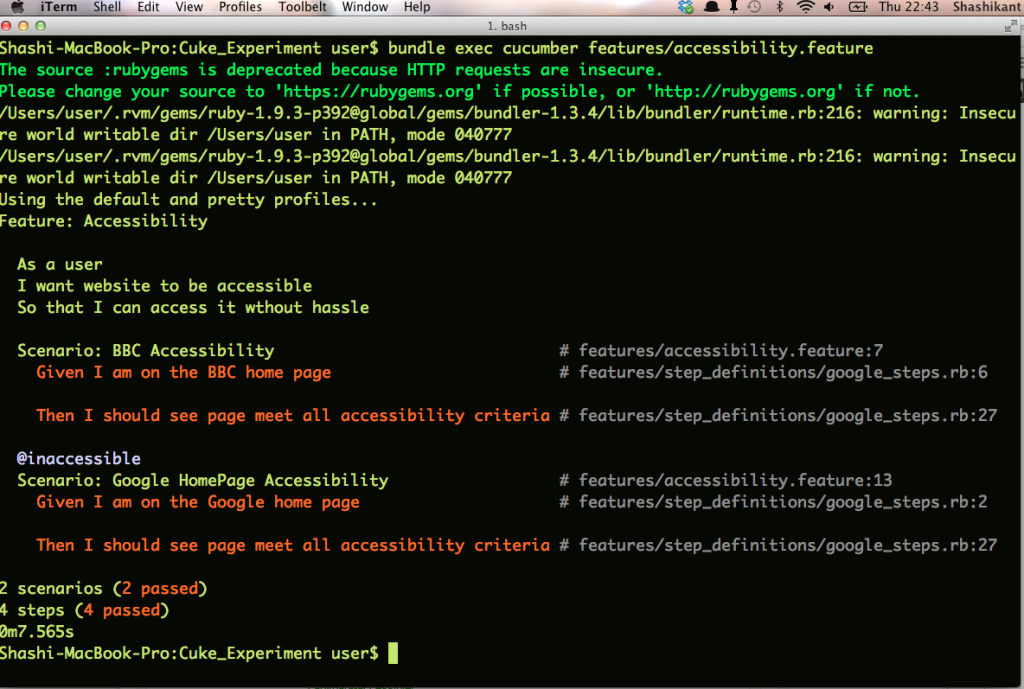
Task: Enter full screen with the window arrows icon
Action: tap(1011, 26)
